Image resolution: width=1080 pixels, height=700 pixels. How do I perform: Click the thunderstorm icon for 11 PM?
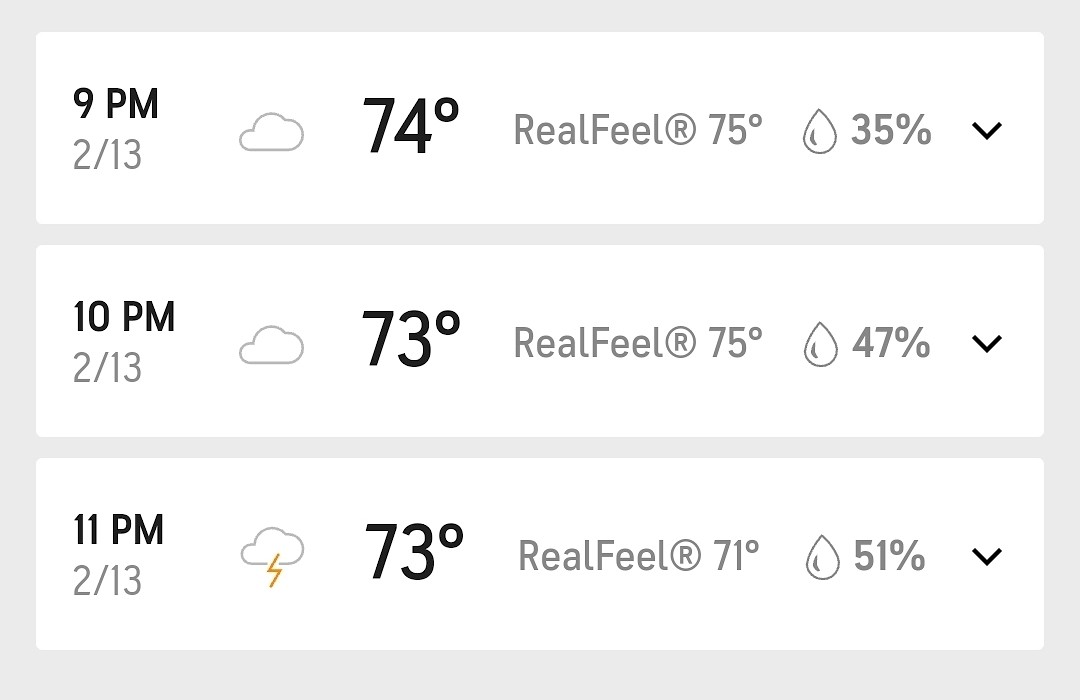272,559
